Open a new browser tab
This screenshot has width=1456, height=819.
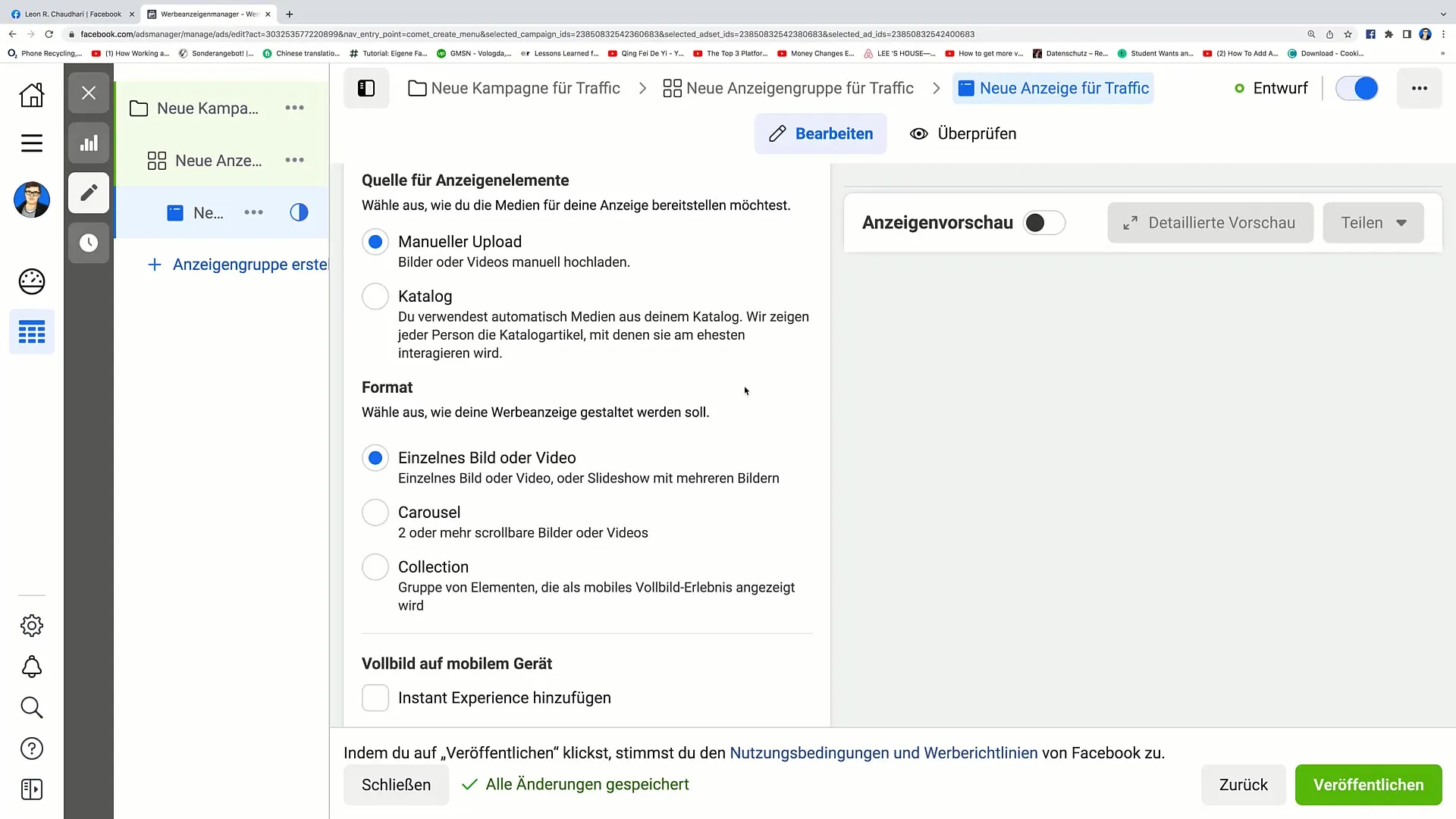point(289,14)
